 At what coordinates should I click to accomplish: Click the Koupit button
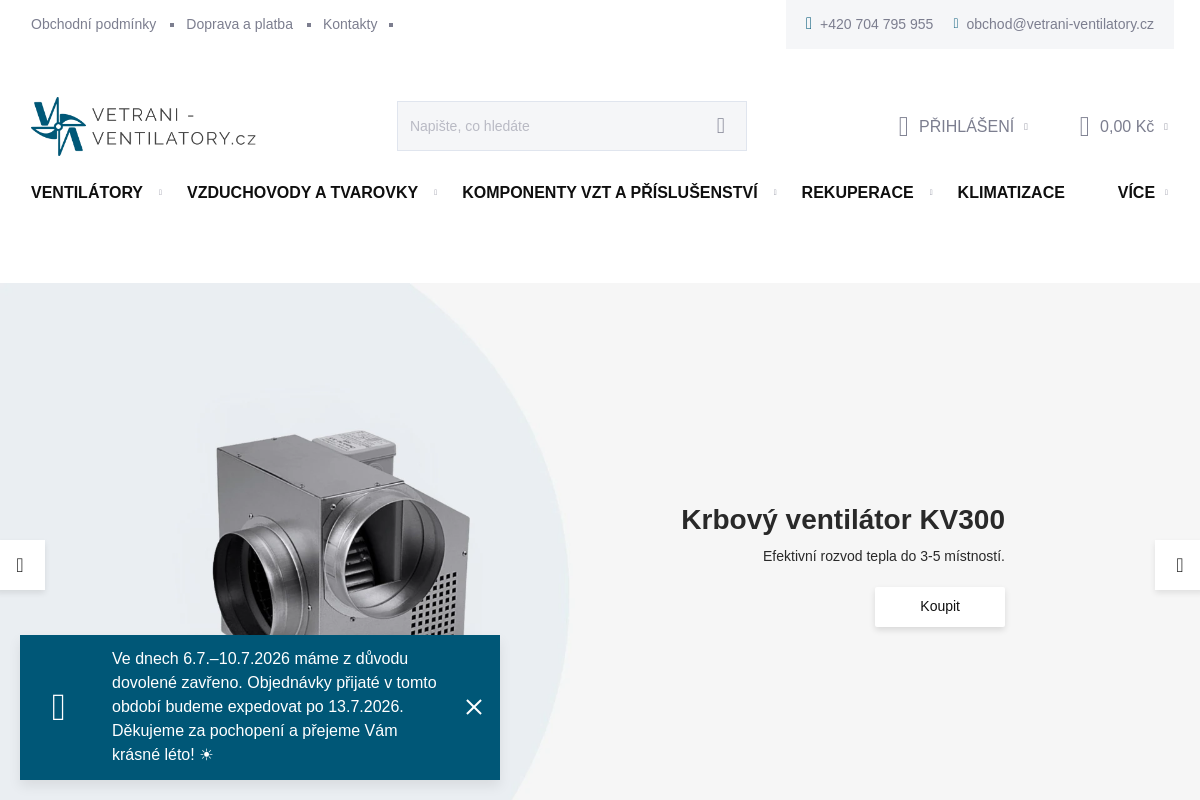(x=940, y=607)
